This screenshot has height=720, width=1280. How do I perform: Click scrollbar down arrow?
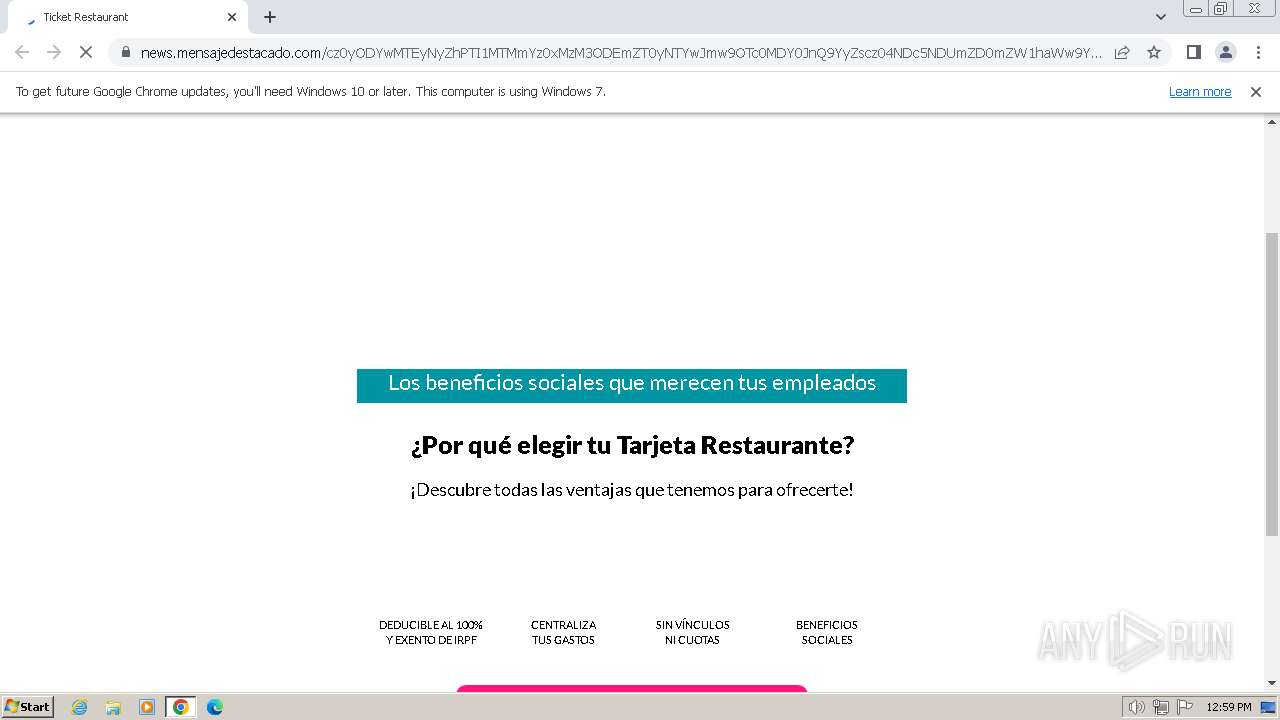tap(1272, 684)
